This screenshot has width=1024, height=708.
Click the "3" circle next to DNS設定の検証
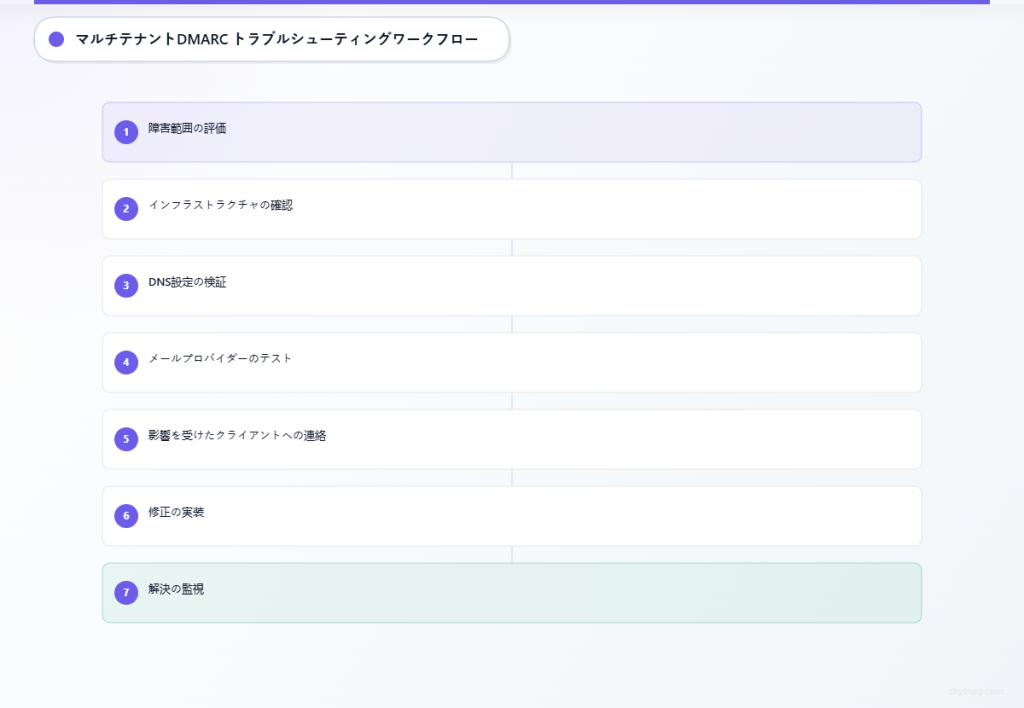[125, 285]
